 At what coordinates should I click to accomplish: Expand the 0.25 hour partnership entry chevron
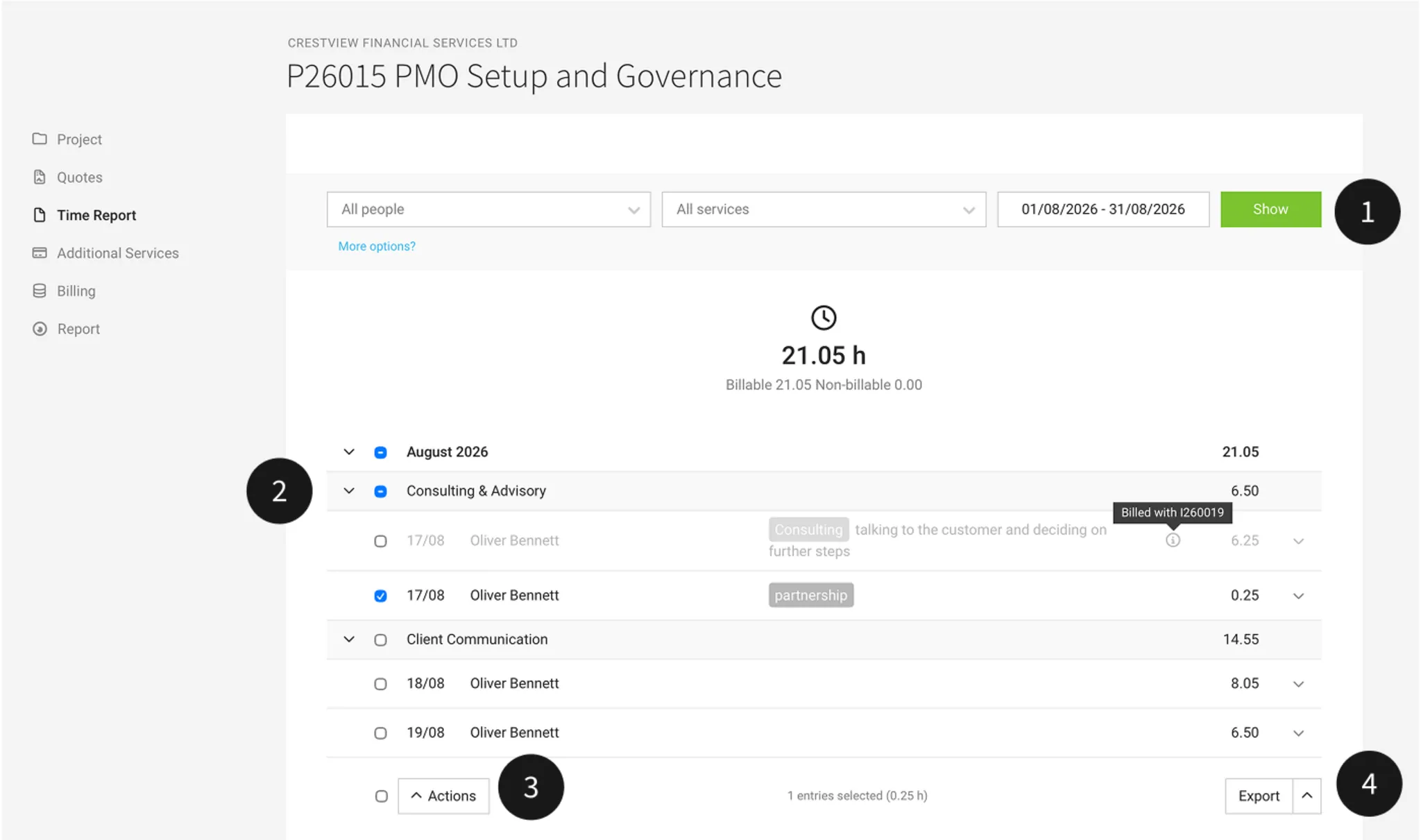coord(1298,596)
